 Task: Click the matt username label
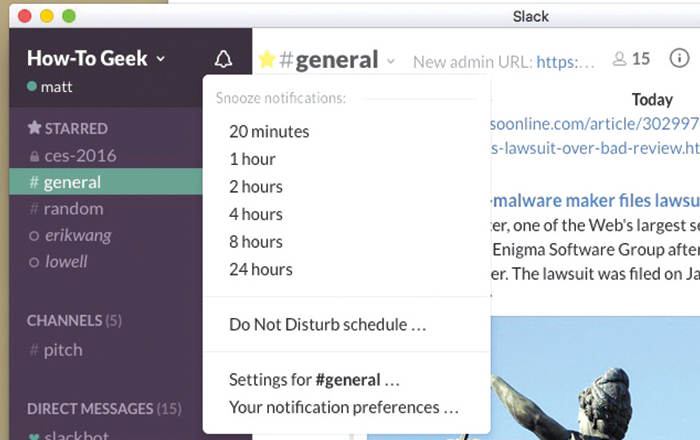56,87
